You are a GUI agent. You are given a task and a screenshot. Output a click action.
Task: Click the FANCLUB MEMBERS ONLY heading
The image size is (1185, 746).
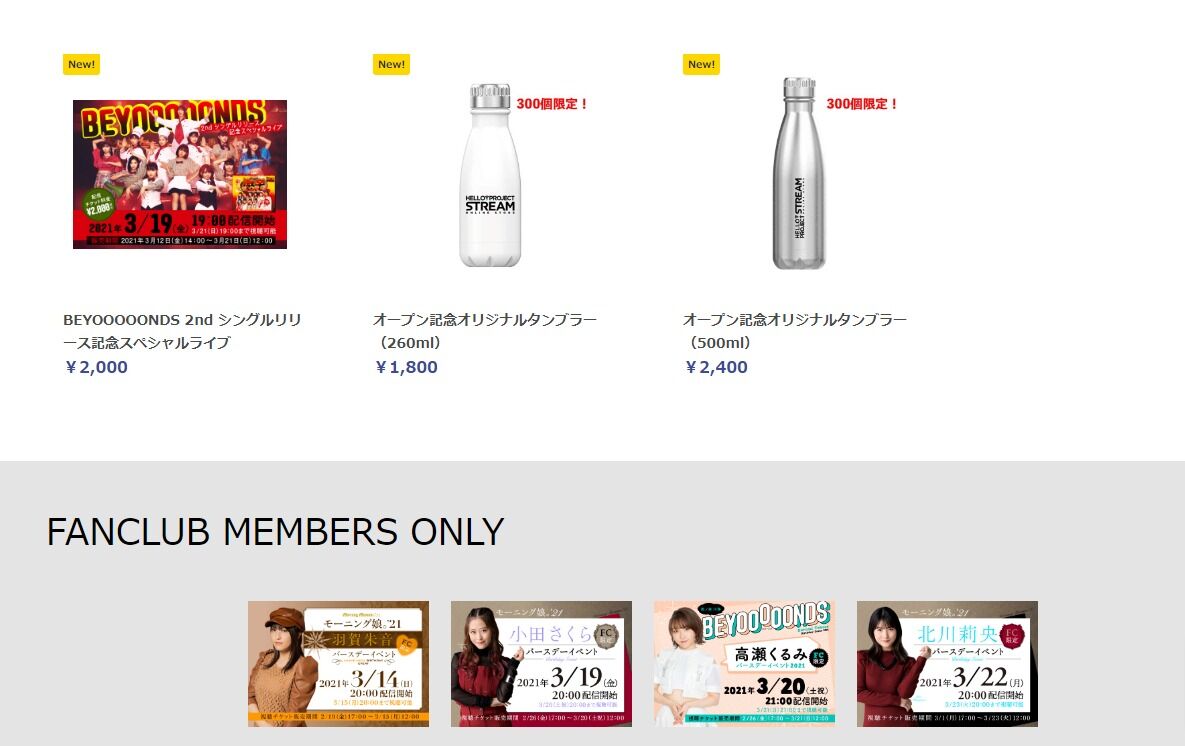tap(275, 532)
